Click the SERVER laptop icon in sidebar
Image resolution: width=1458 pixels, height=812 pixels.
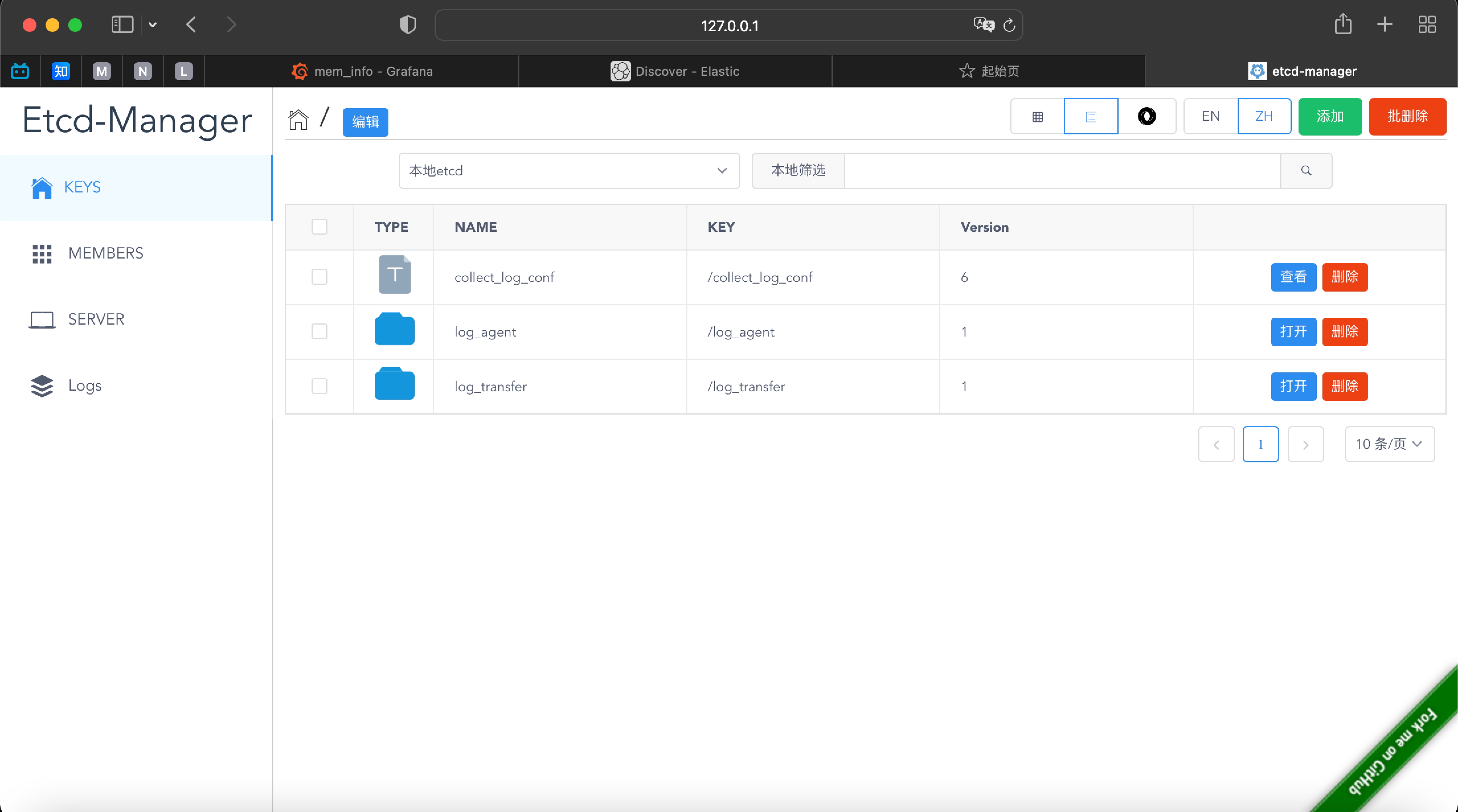point(42,320)
